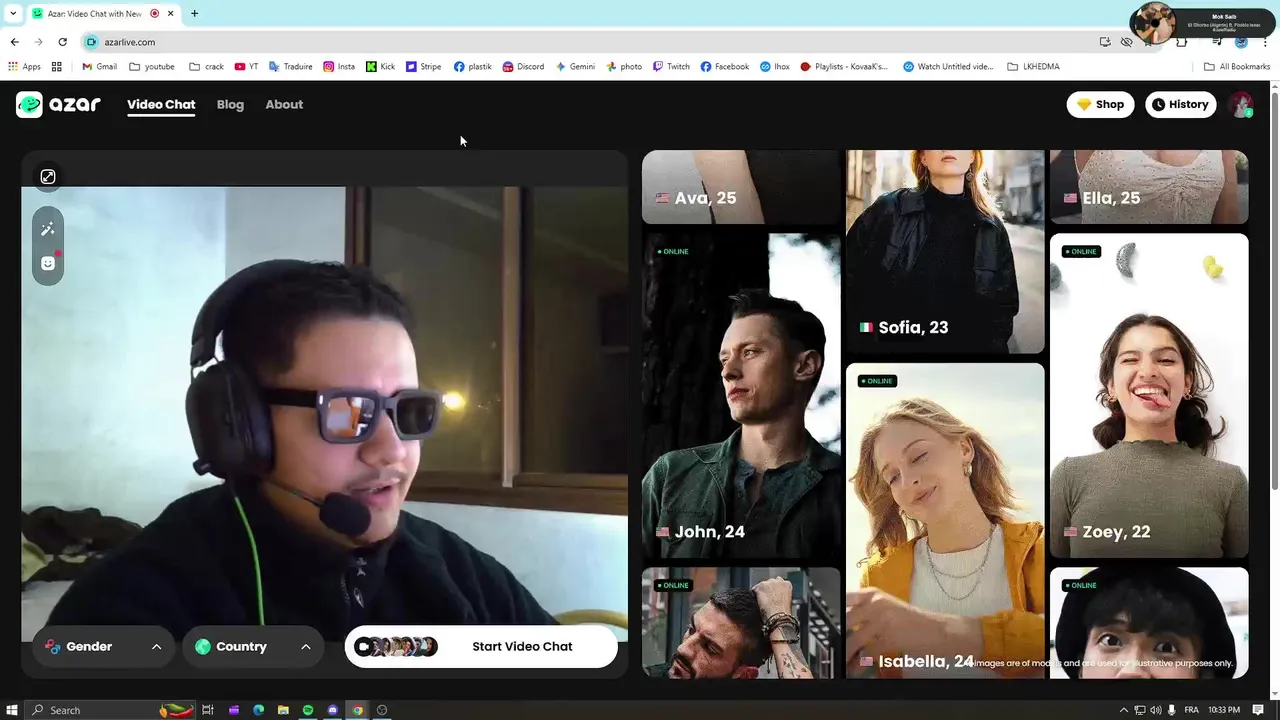Go to the About page
Image resolution: width=1280 pixels, height=720 pixels.
[x=284, y=104]
